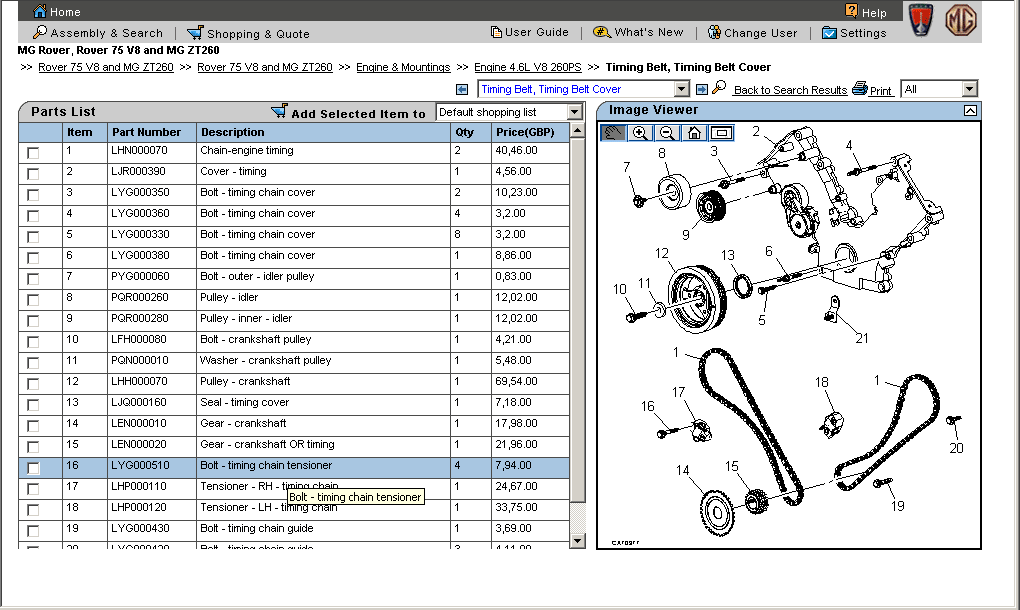
Task: Select the pan hand tool in Image Viewer
Action: [613, 133]
